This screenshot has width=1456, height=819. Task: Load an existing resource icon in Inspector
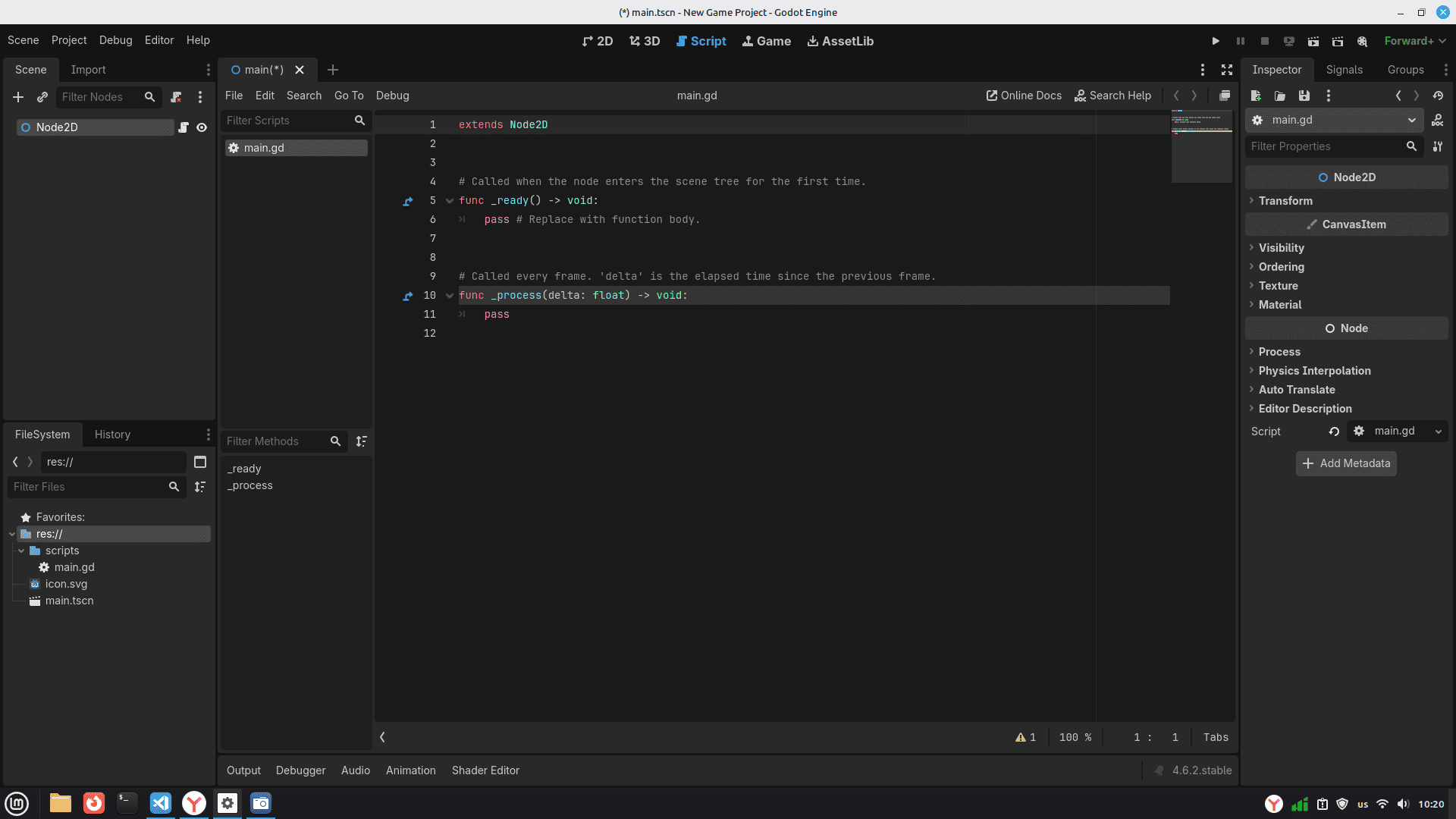[x=1280, y=96]
